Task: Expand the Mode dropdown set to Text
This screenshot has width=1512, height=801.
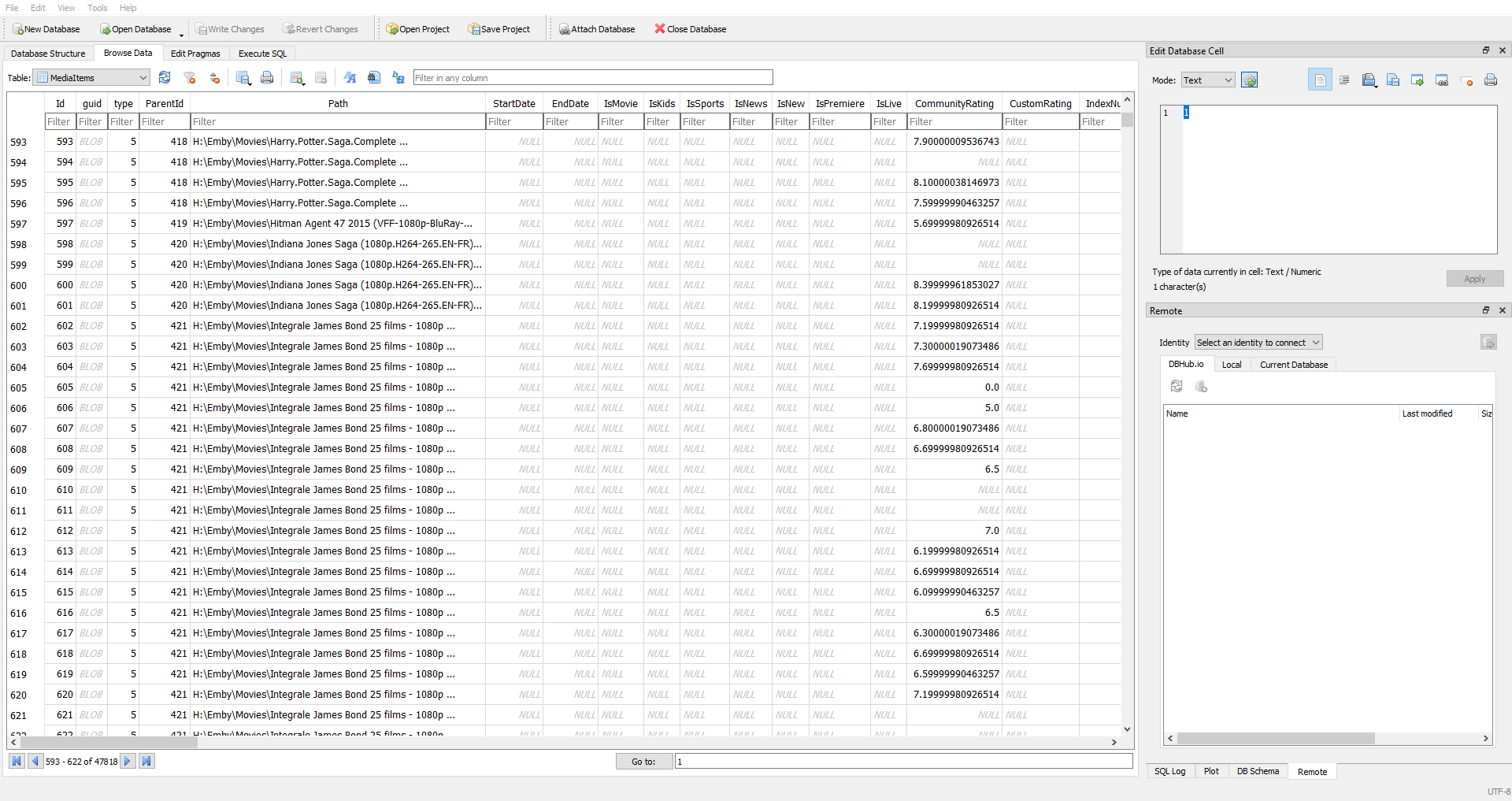Action: [x=1208, y=80]
